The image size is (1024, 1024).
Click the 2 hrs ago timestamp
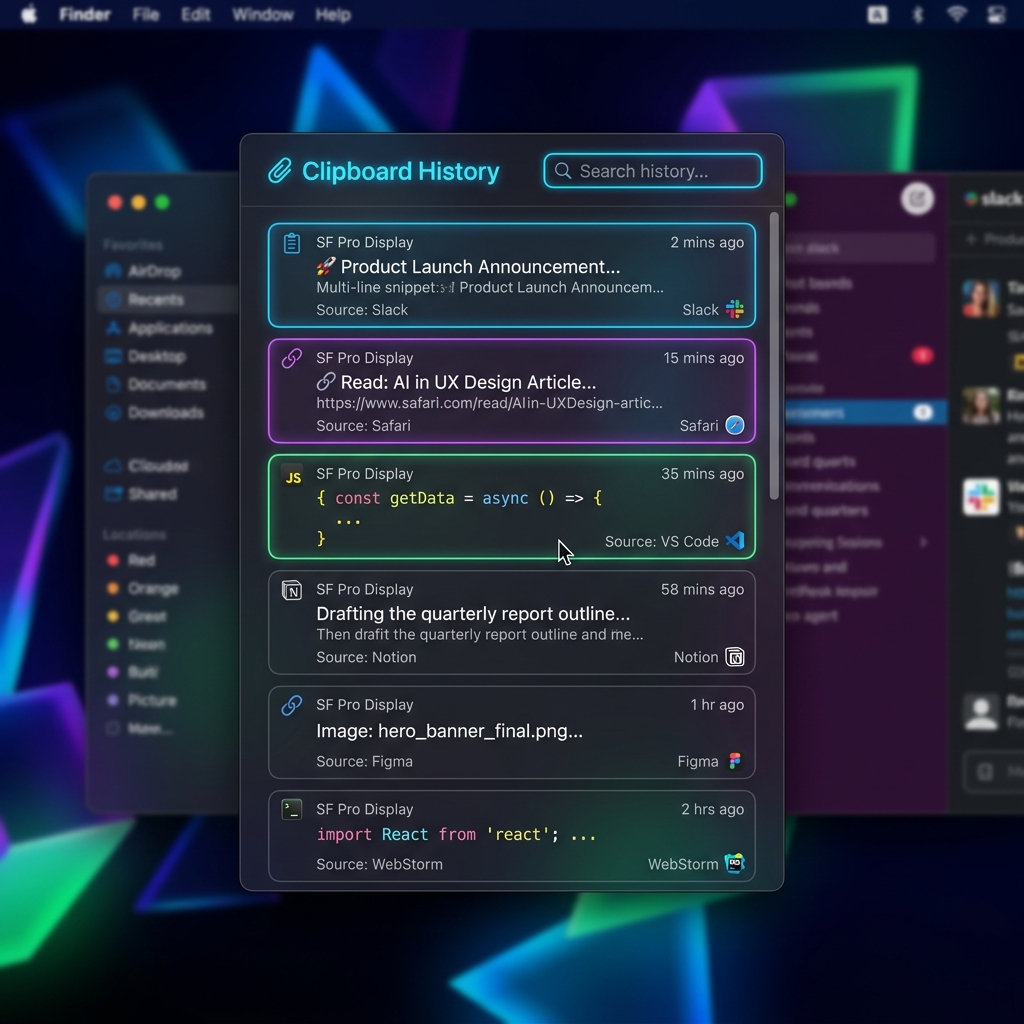pos(712,809)
